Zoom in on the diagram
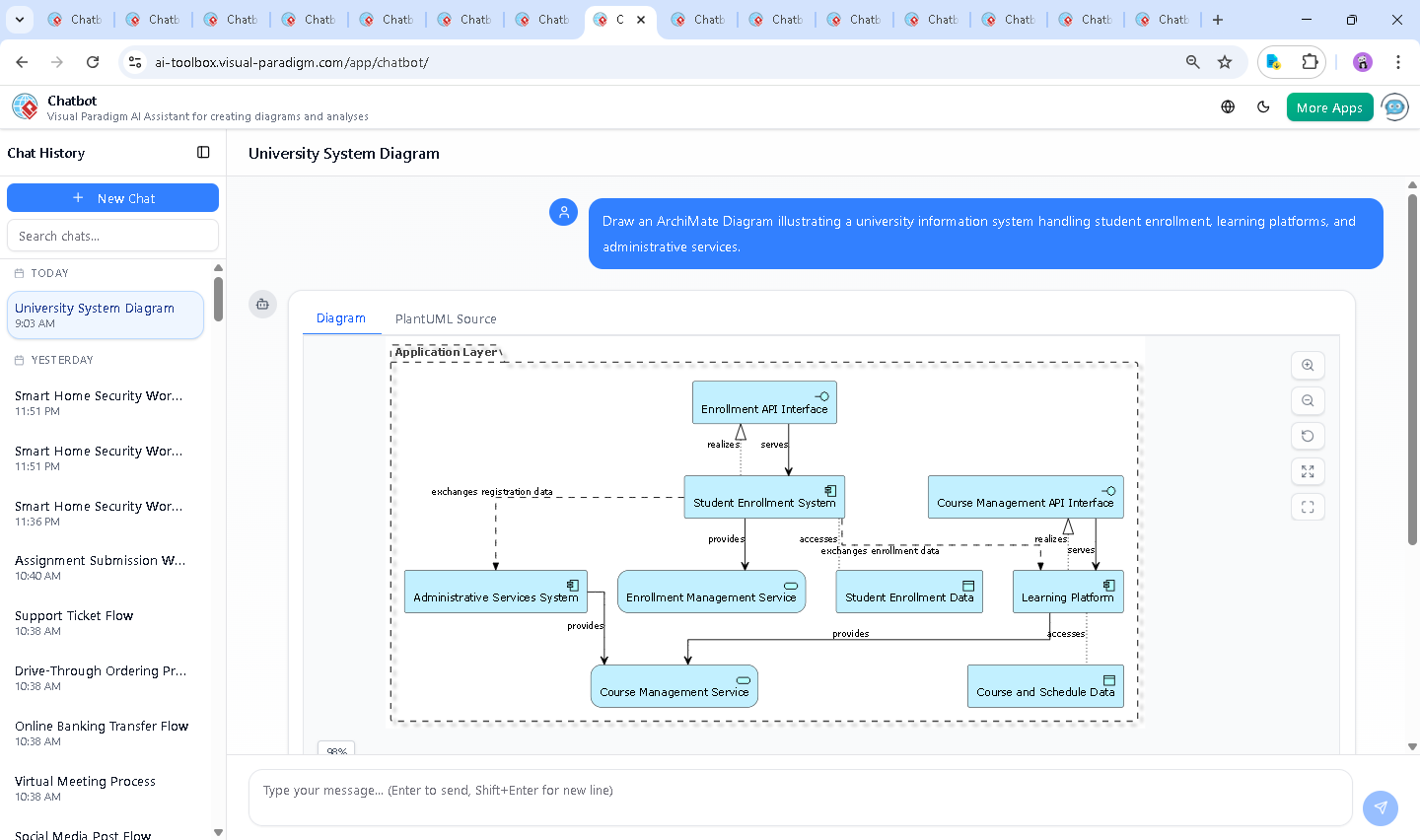 pyautogui.click(x=1308, y=365)
